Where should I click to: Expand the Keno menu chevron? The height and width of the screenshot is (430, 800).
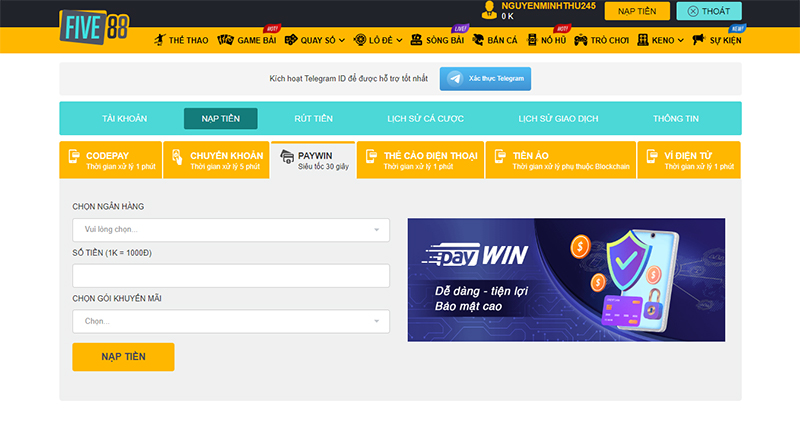pos(681,40)
